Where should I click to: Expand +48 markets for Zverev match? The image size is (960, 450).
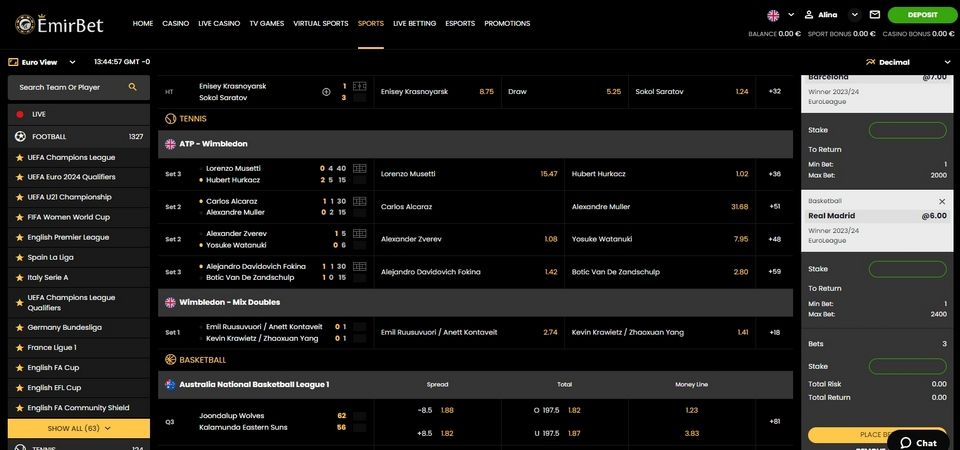pos(774,239)
